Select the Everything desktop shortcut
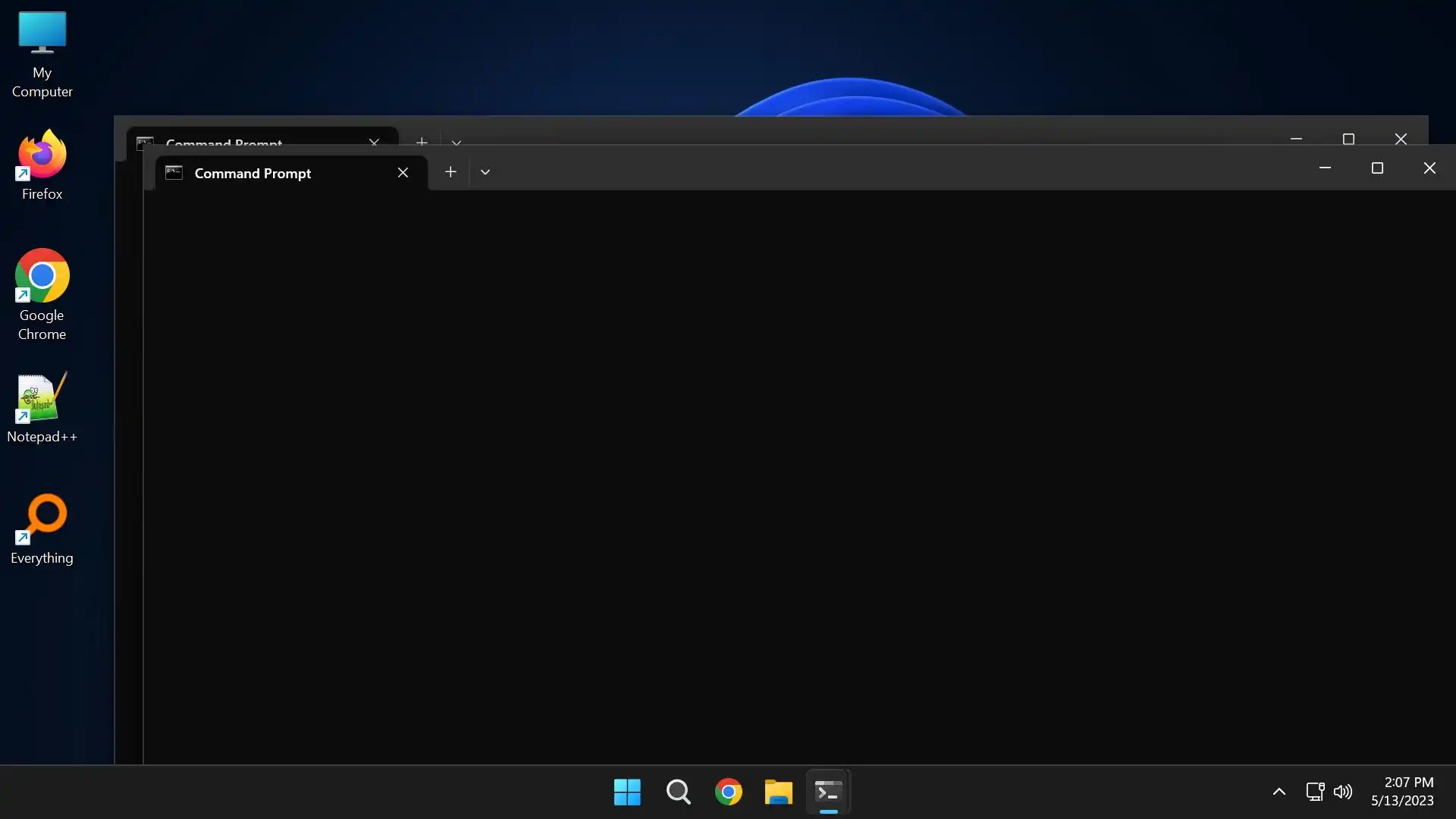Screen dimensions: 1456x819 [42, 529]
